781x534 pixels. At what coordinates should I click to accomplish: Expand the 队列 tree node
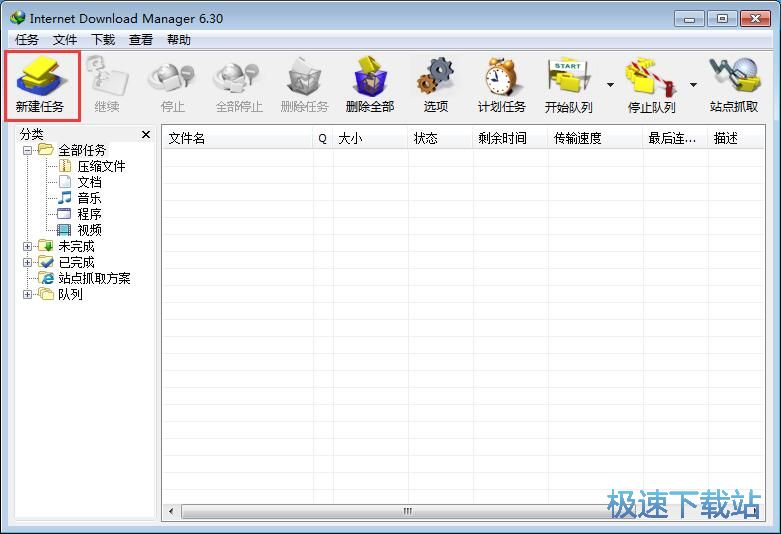(27, 294)
